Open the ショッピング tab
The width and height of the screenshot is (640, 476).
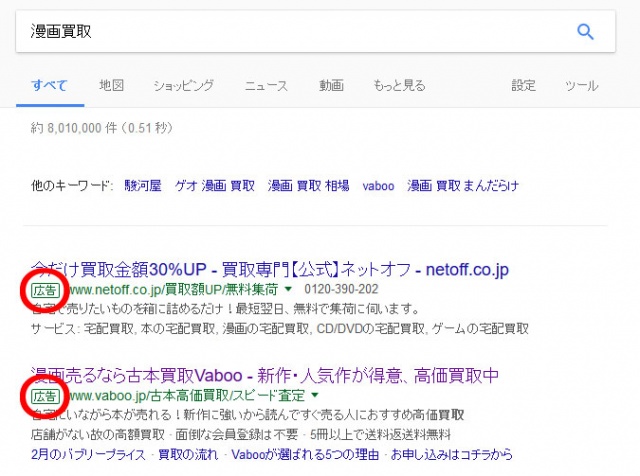tap(184, 85)
